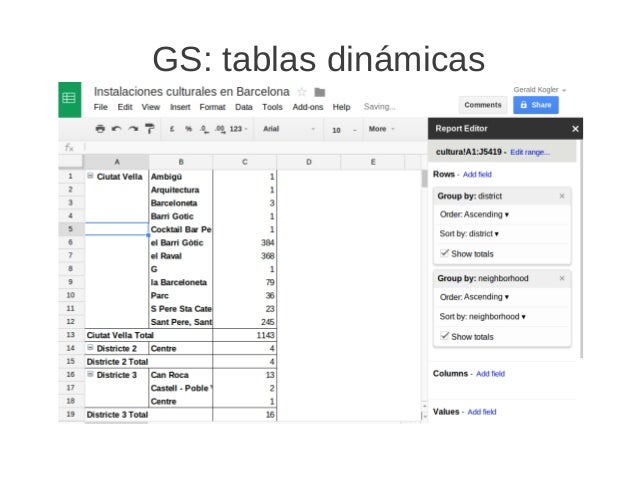Open the Edit menu

pyautogui.click(x=125, y=107)
